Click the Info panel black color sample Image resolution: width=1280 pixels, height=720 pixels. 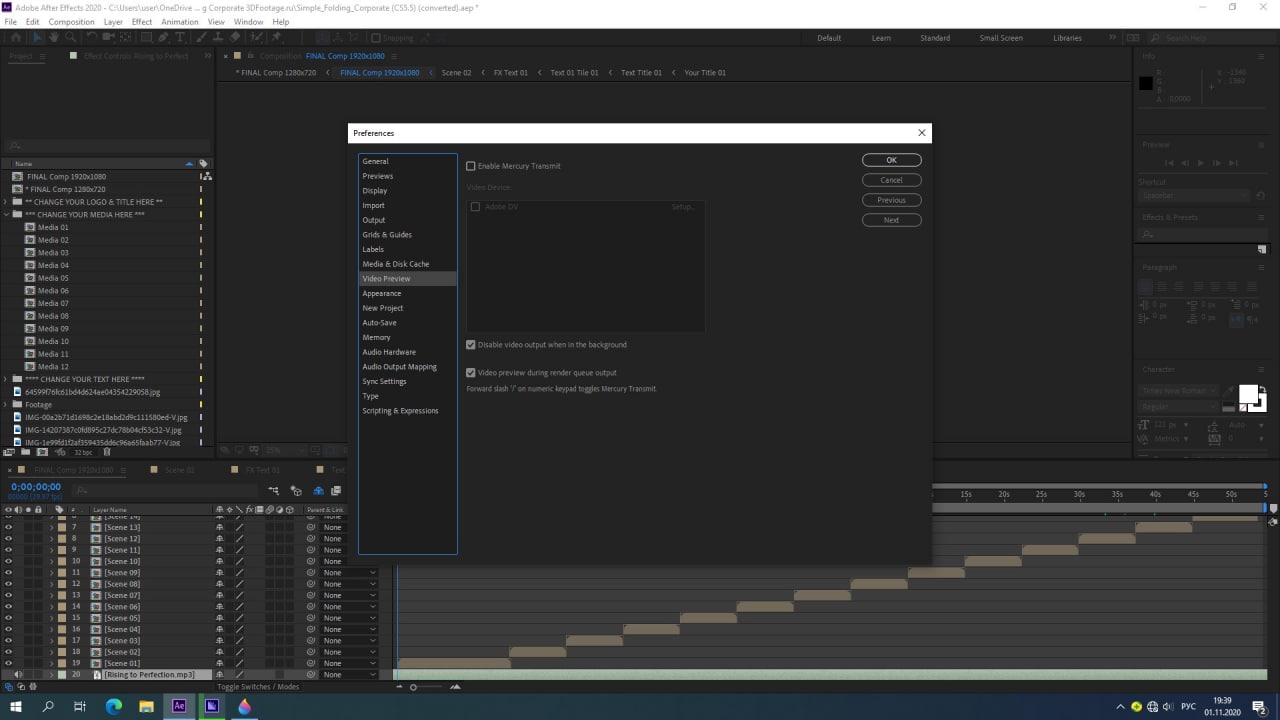coord(1146,83)
